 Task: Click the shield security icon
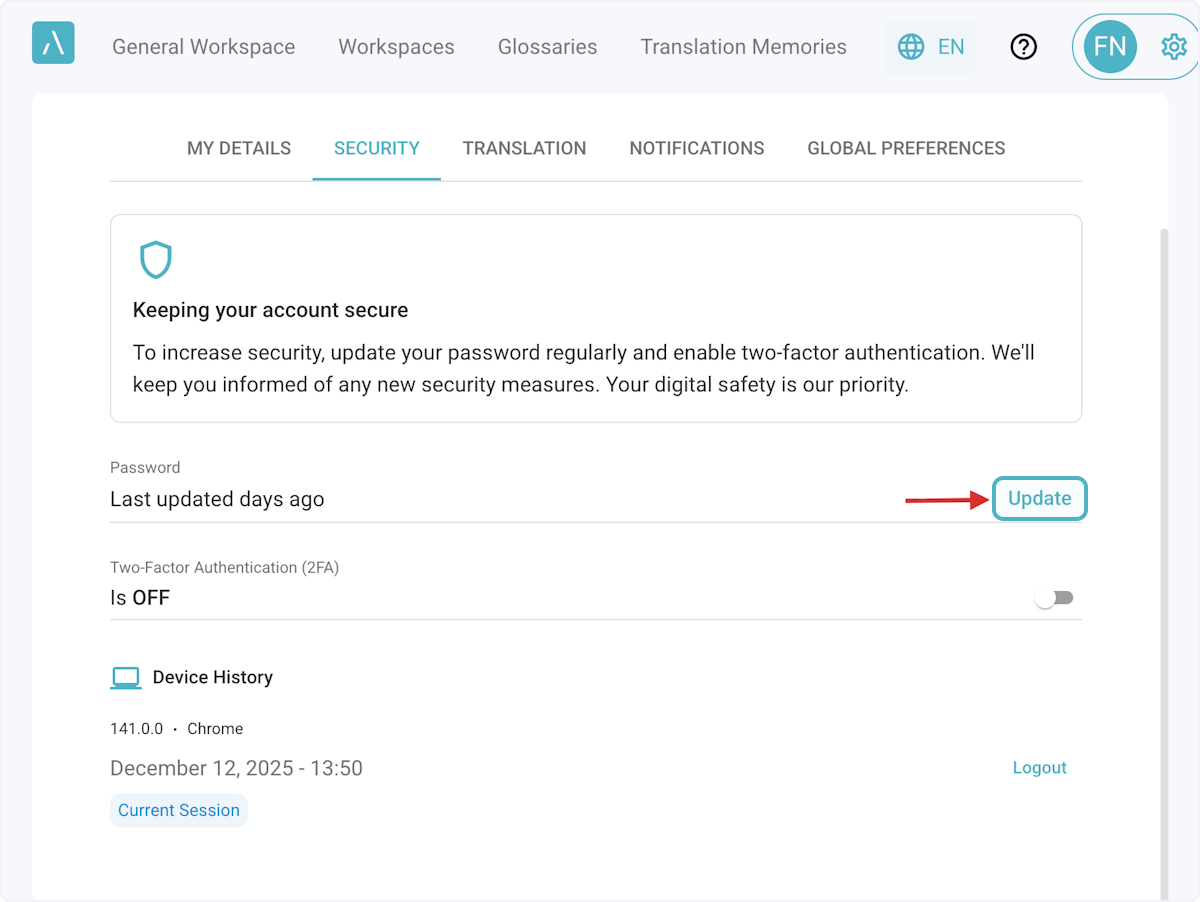tap(155, 260)
